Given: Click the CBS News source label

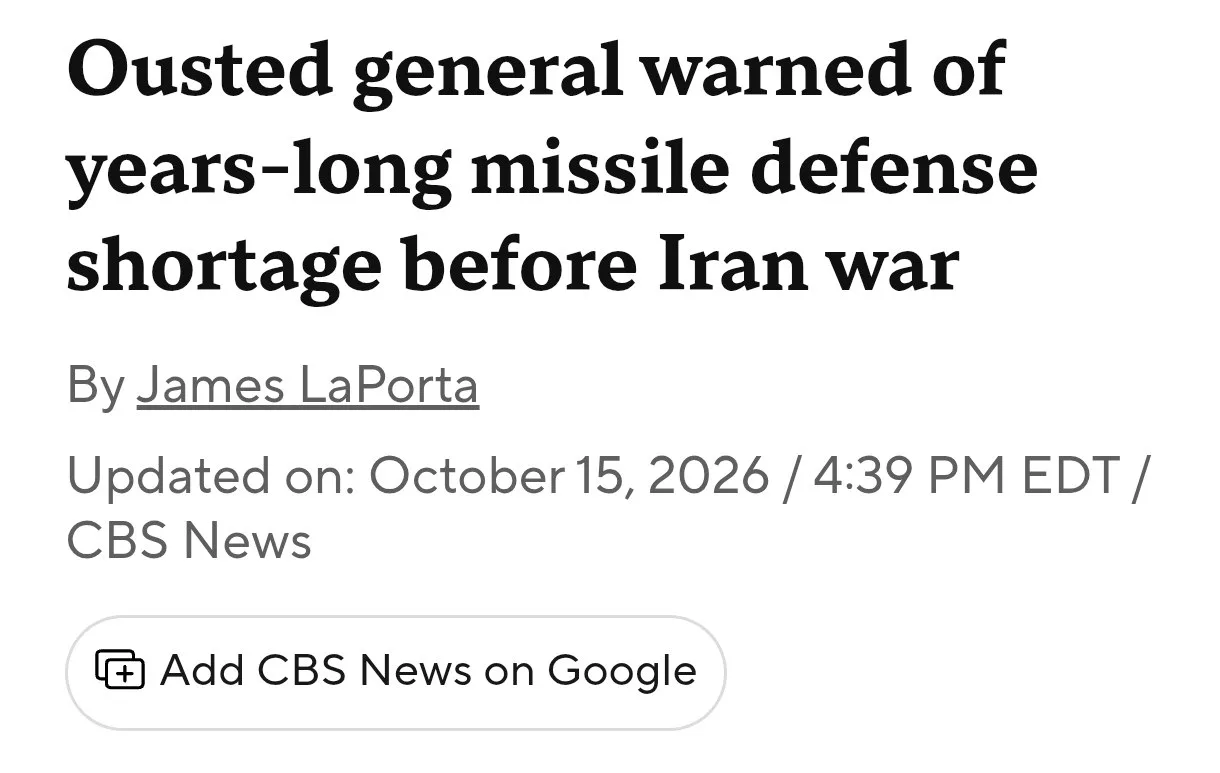Looking at the screenshot, I should tap(189, 541).
